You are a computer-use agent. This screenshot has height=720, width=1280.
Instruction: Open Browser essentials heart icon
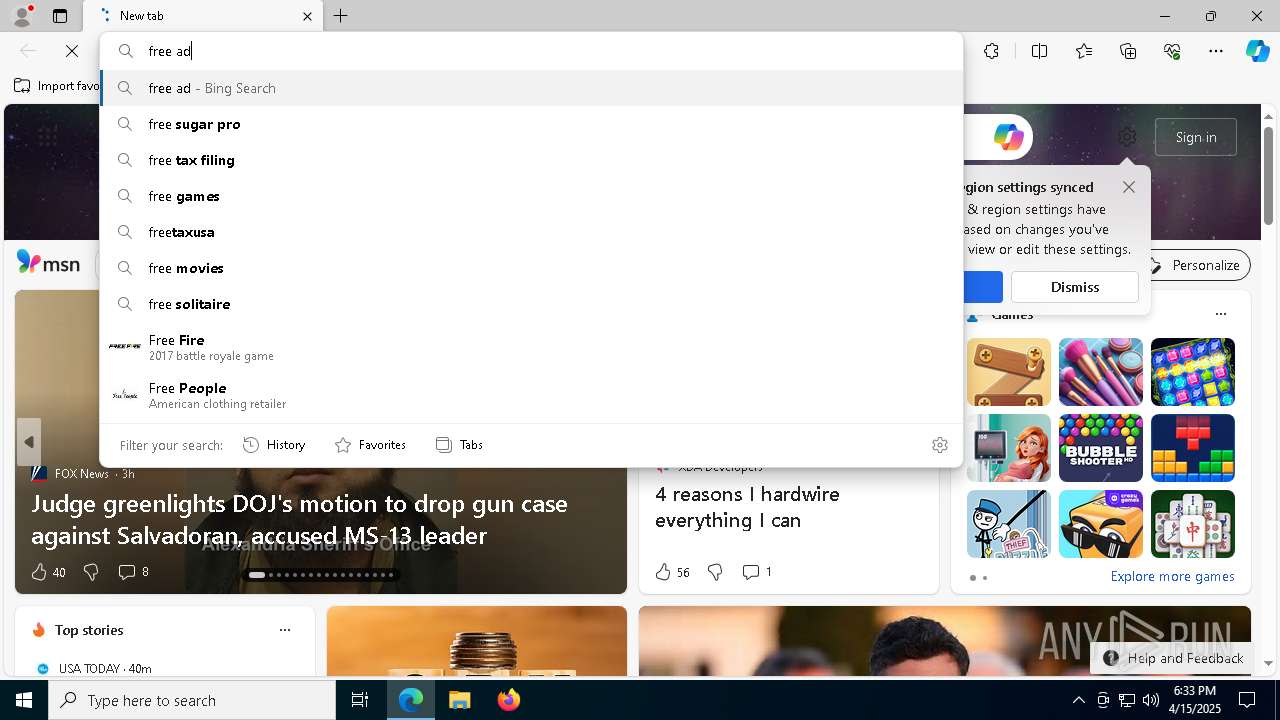click(1172, 51)
